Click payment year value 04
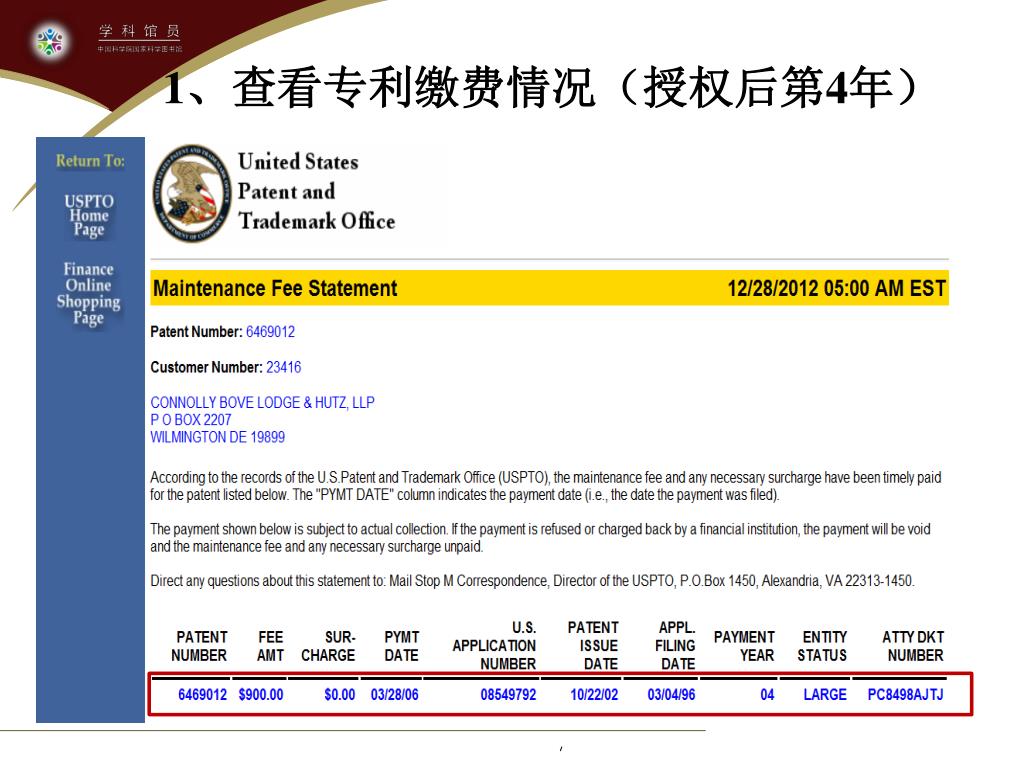The width and height of the screenshot is (1024, 768). click(x=767, y=695)
